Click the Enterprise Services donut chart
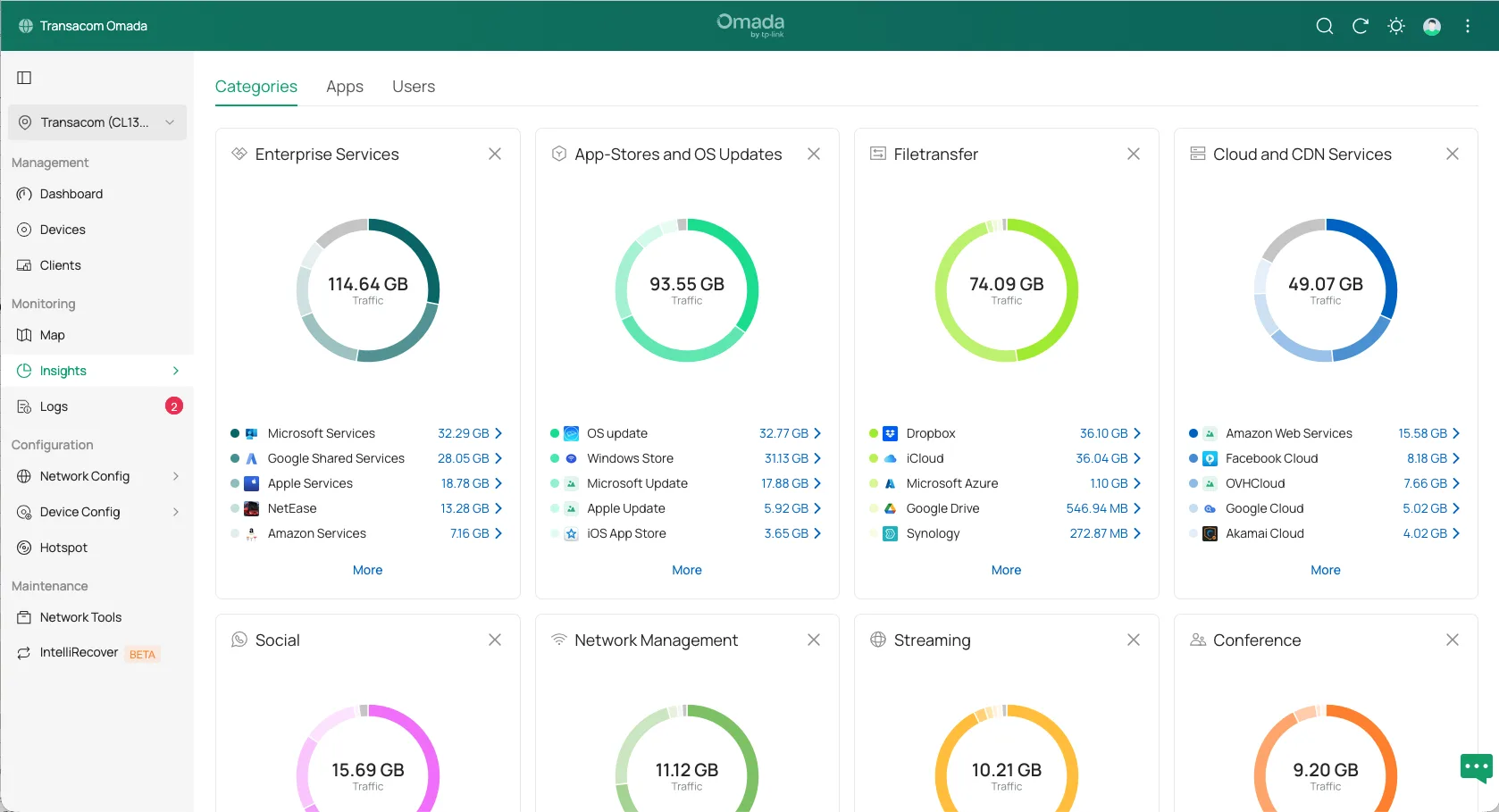 point(367,290)
